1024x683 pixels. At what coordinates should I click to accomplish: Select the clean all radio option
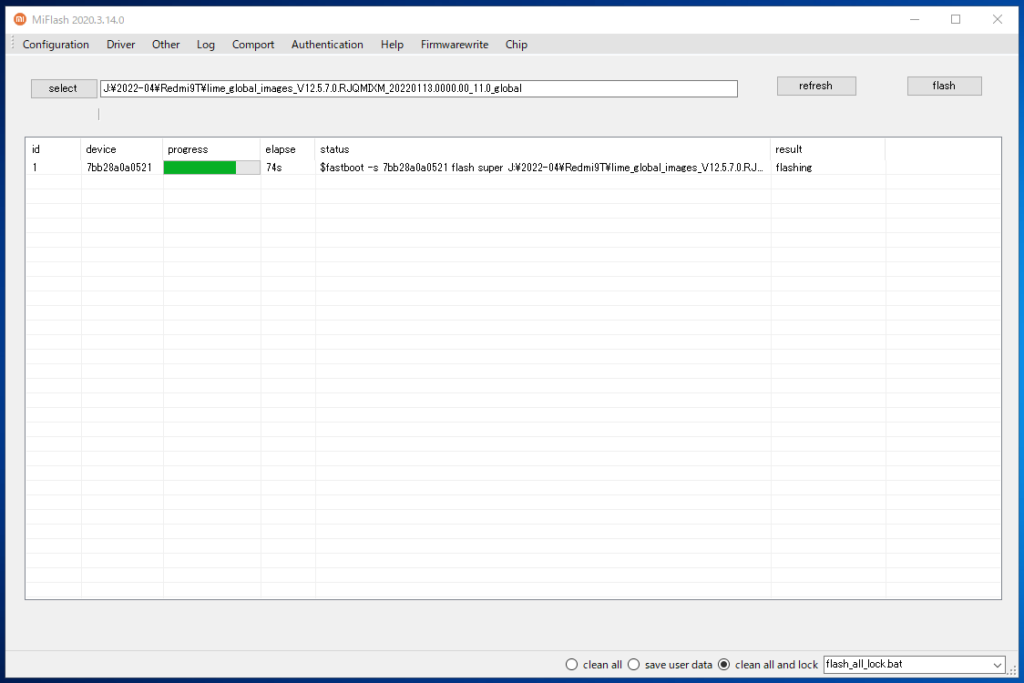pos(571,664)
